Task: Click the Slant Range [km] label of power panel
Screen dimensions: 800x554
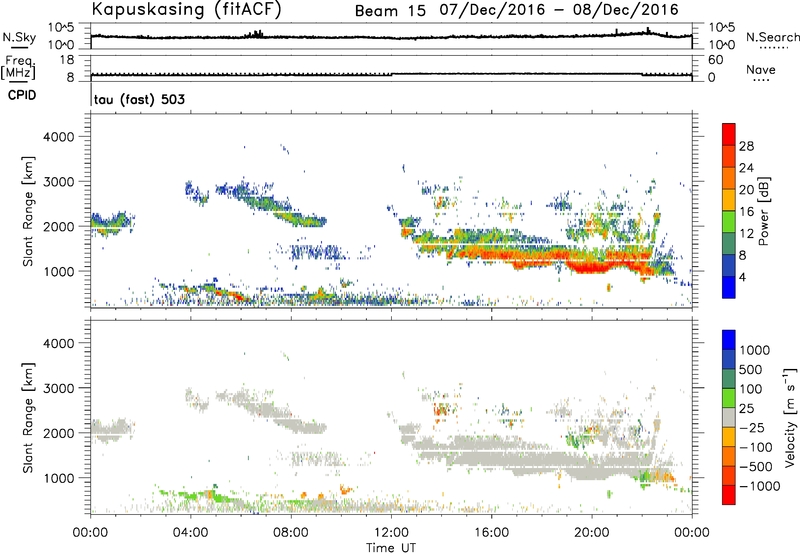Action: [28, 211]
